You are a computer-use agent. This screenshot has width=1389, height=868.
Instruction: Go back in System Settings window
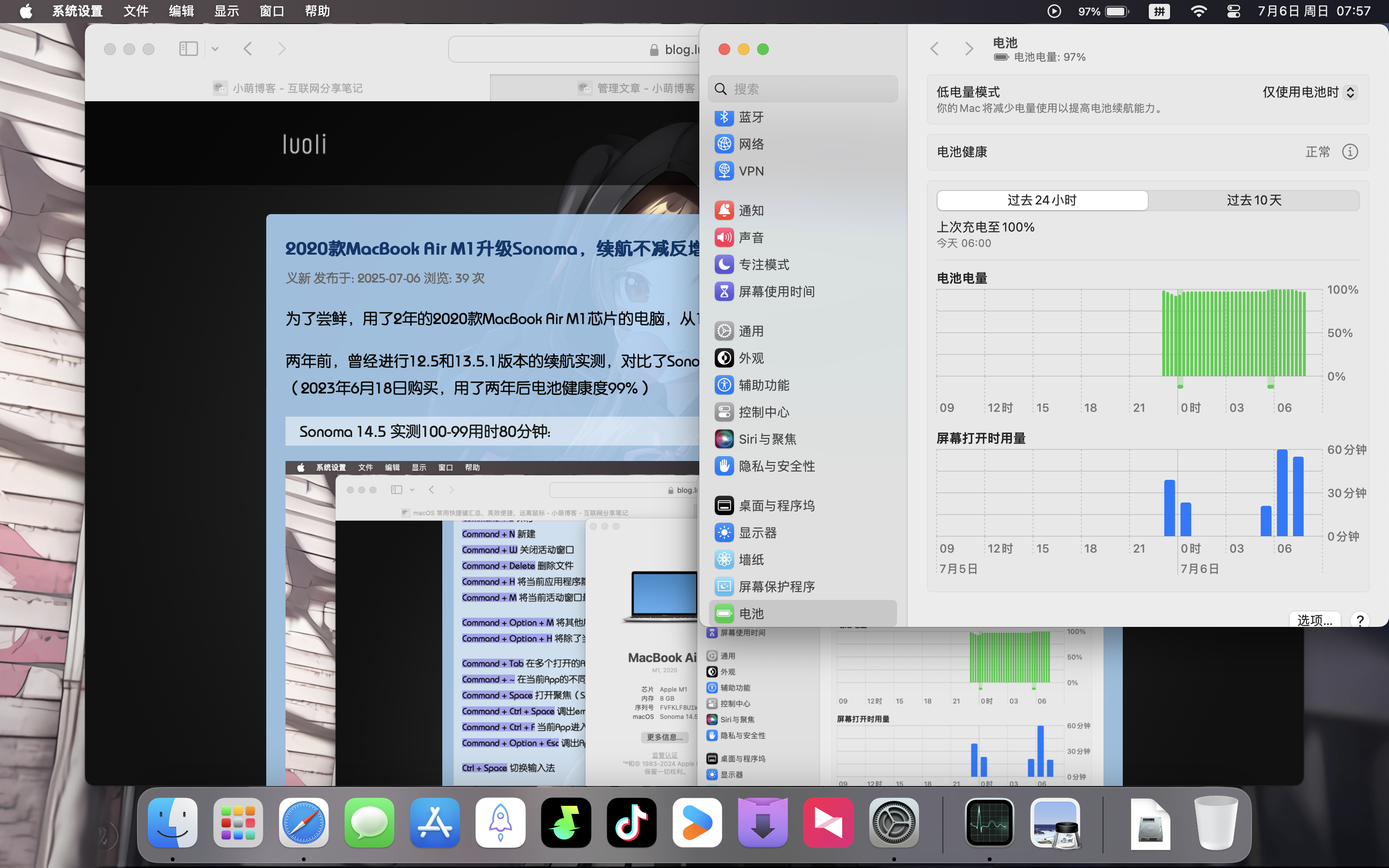(x=934, y=49)
